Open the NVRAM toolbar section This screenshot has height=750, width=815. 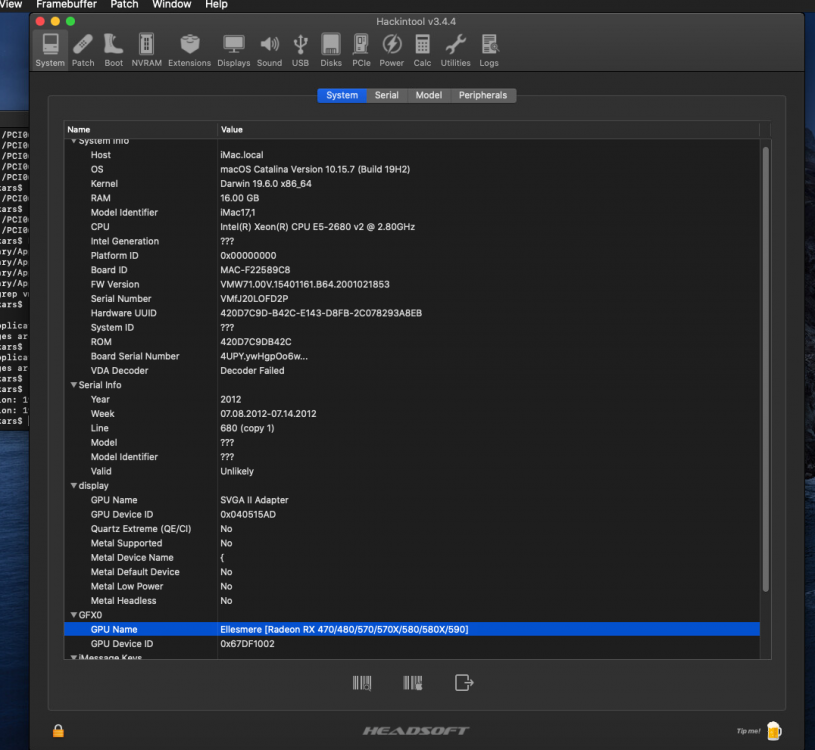coord(146,50)
